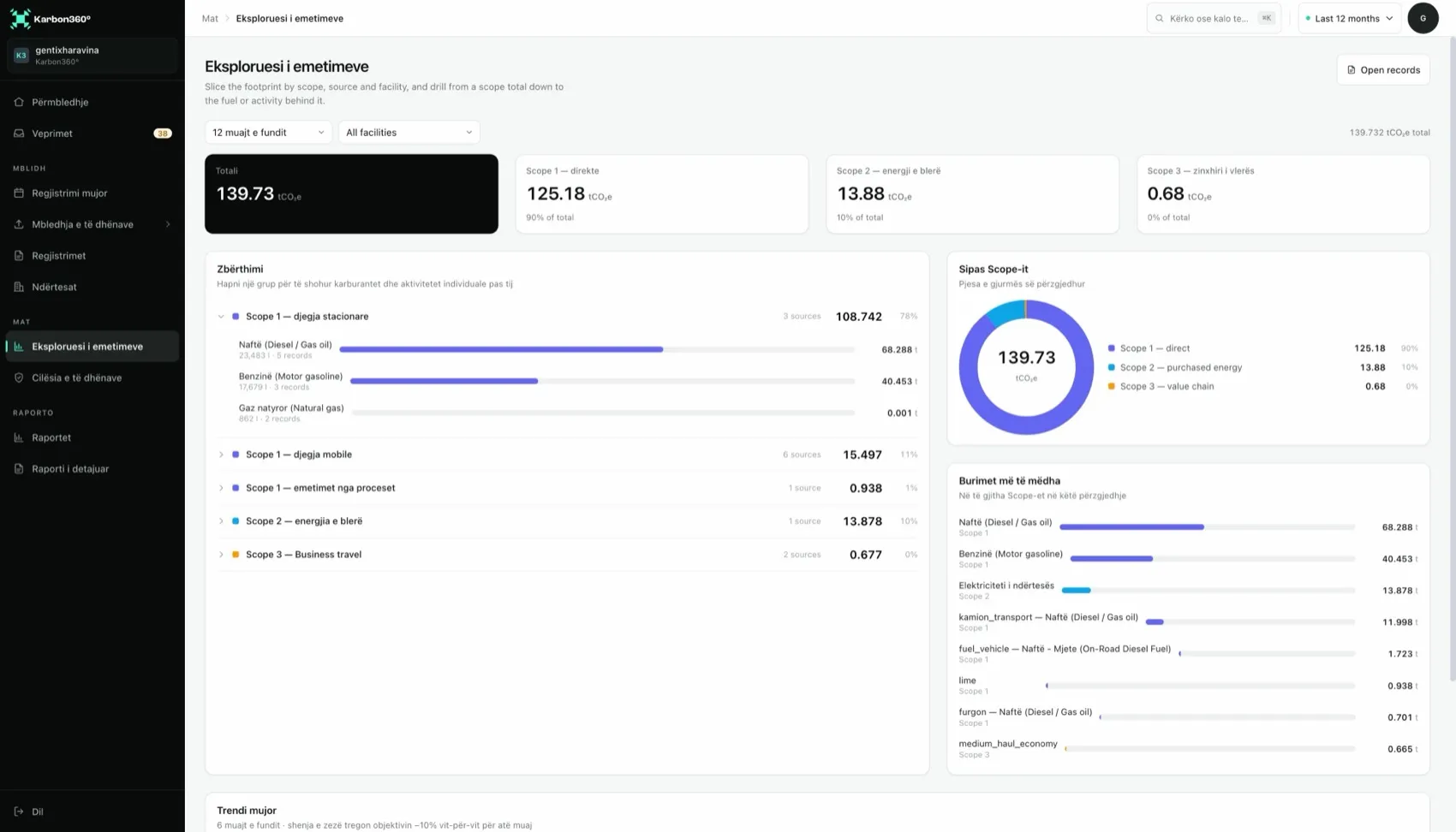This screenshot has width=1456, height=832.
Task: Click the Raportet bar chart icon
Action: (x=19, y=437)
